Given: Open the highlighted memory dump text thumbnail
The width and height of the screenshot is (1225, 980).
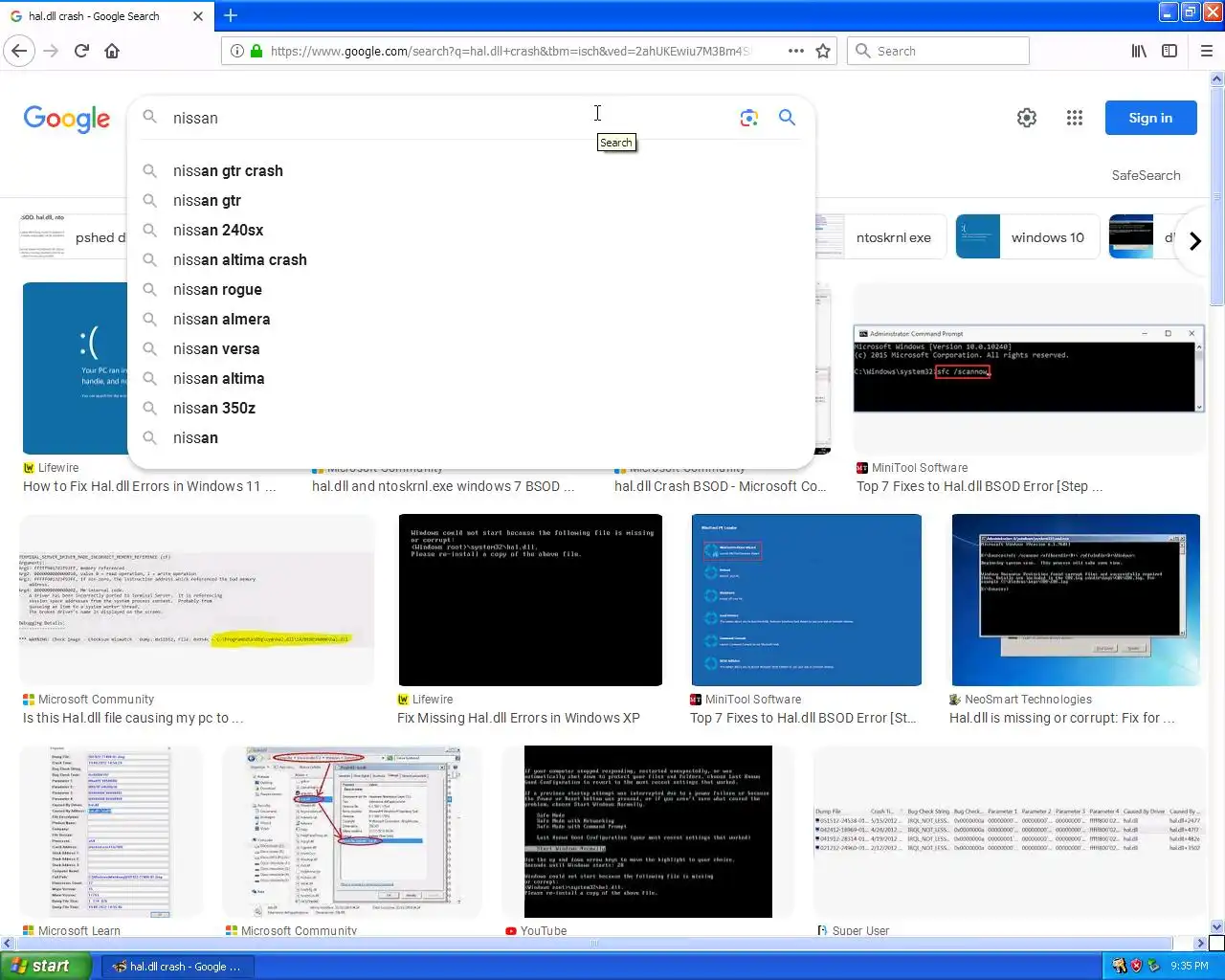Looking at the screenshot, I should 196,600.
